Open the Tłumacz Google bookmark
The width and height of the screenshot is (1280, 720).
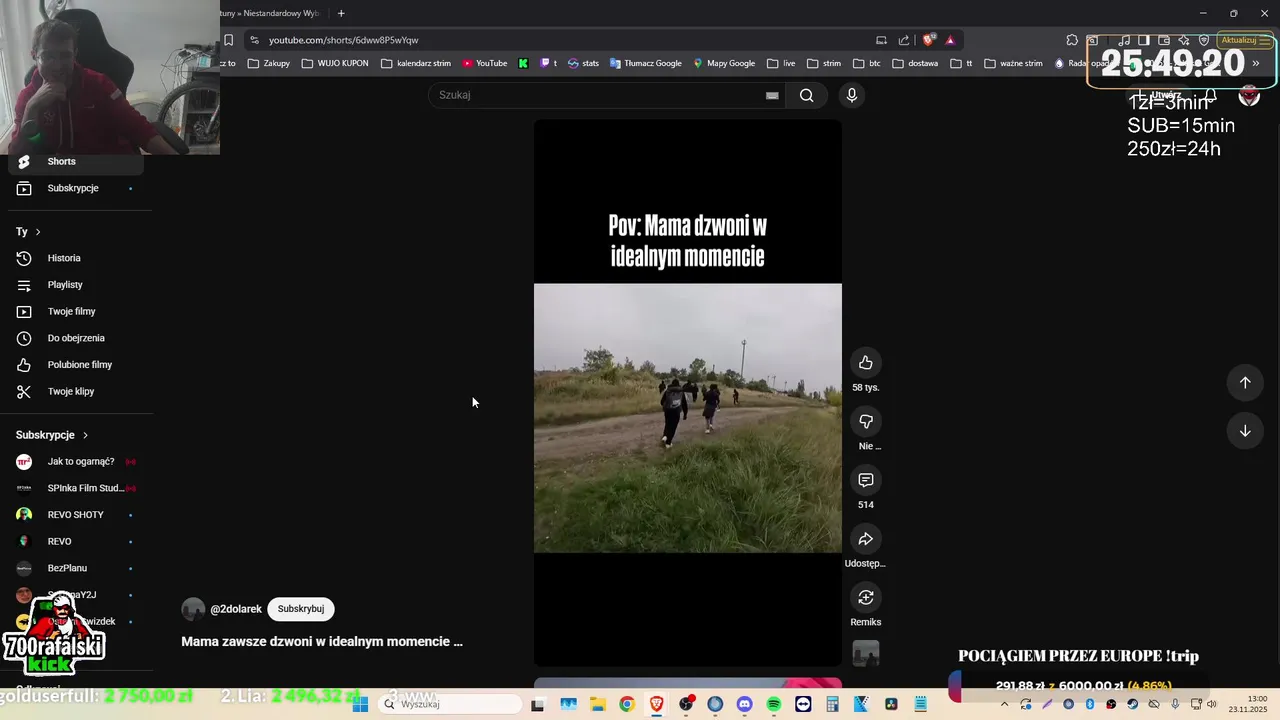(x=645, y=63)
